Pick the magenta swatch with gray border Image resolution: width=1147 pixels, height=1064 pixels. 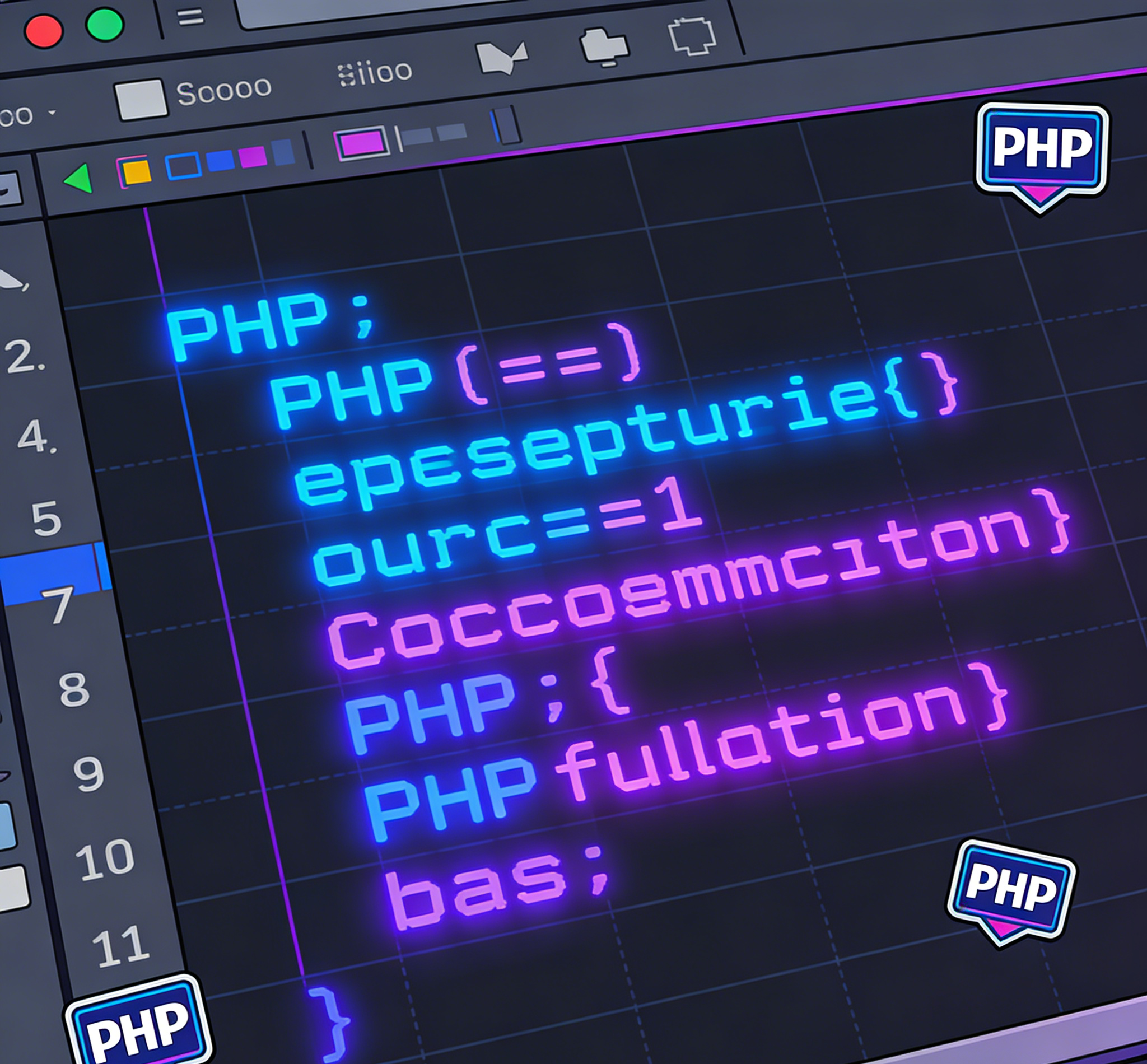tap(361, 143)
